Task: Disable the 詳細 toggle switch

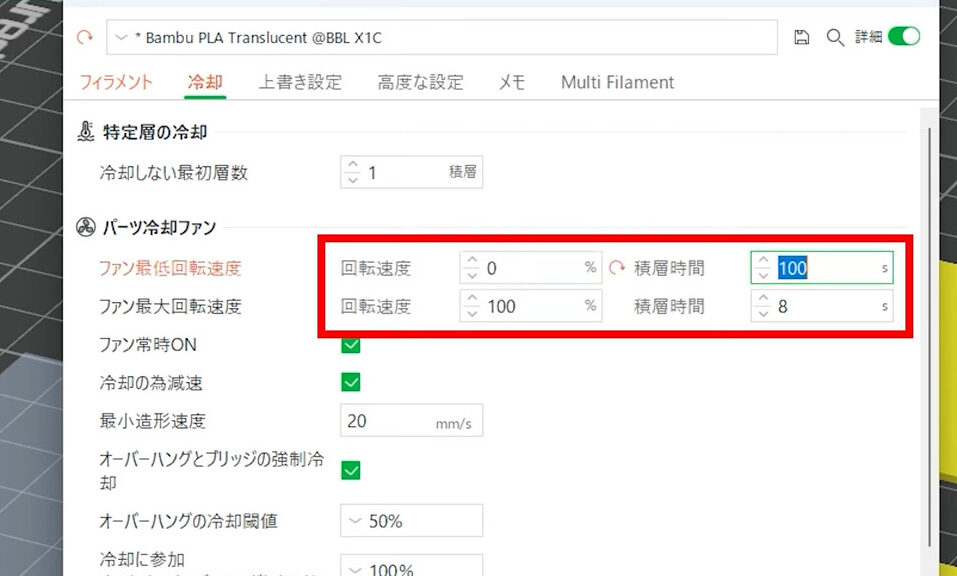Action: (x=905, y=35)
